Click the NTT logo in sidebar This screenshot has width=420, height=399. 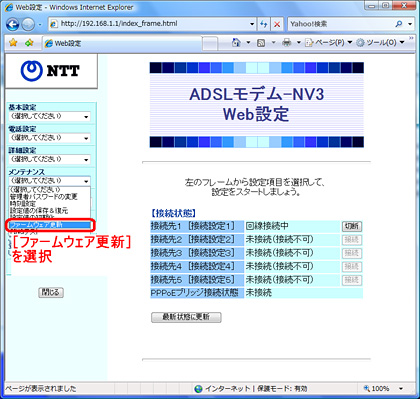pos(51,71)
